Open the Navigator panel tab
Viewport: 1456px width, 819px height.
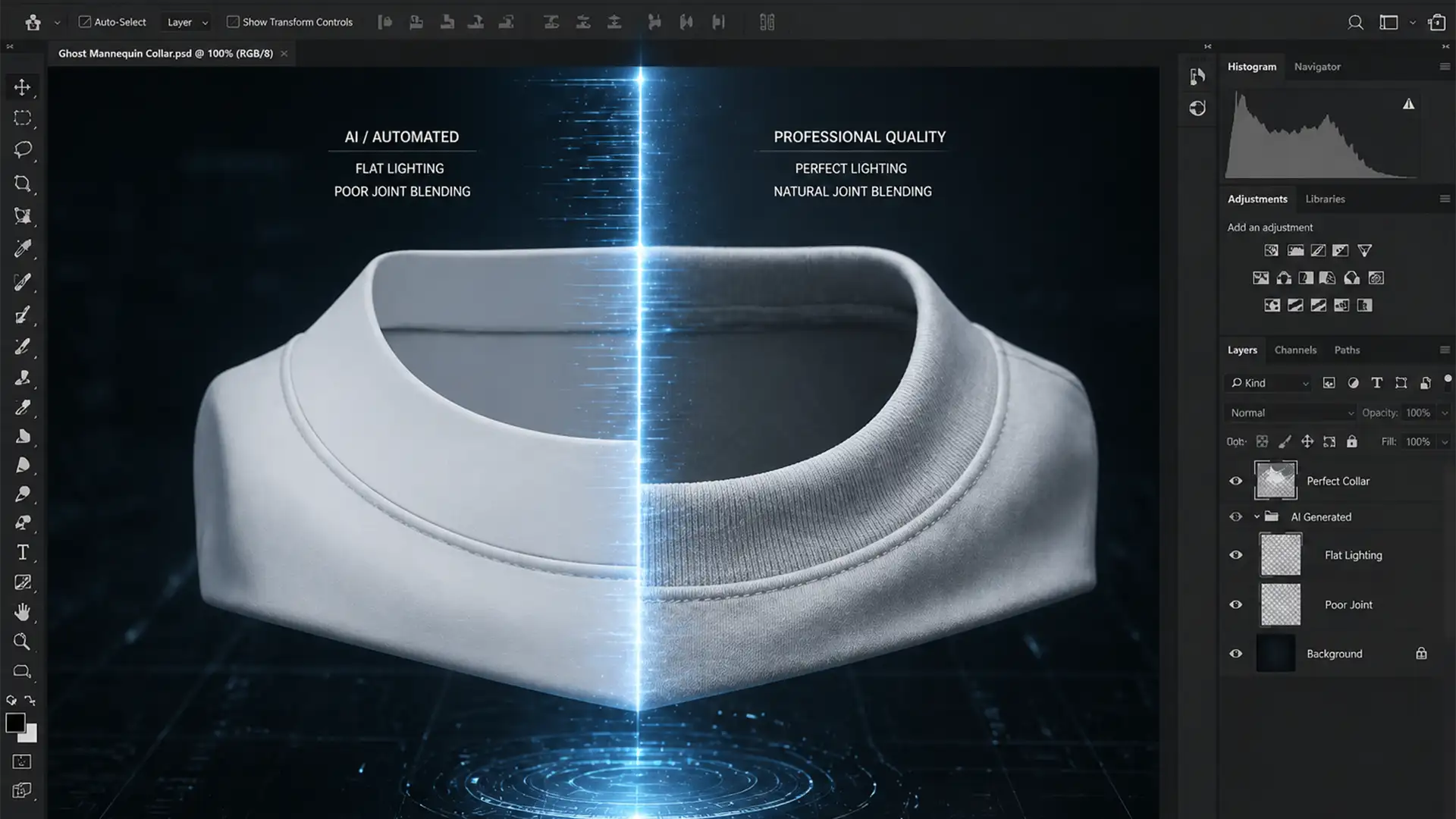pyautogui.click(x=1317, y=67)
